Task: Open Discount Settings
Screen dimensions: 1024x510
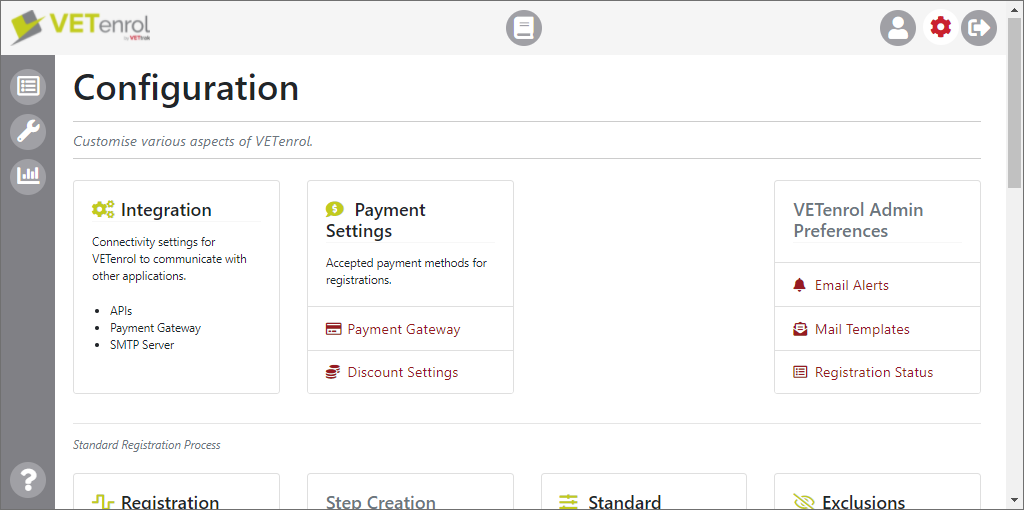Action: pyautogui.click(x=402, y=372)
